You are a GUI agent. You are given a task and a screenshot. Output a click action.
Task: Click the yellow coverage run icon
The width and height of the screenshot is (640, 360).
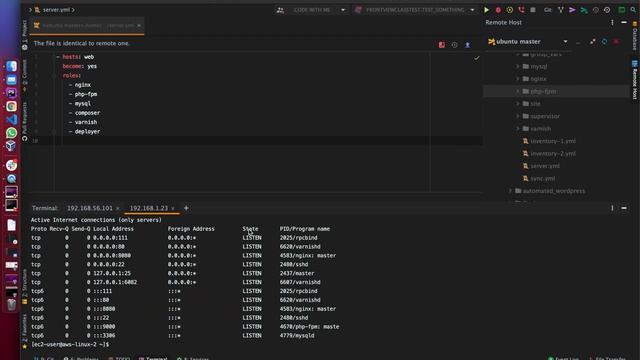pos(510,10)
